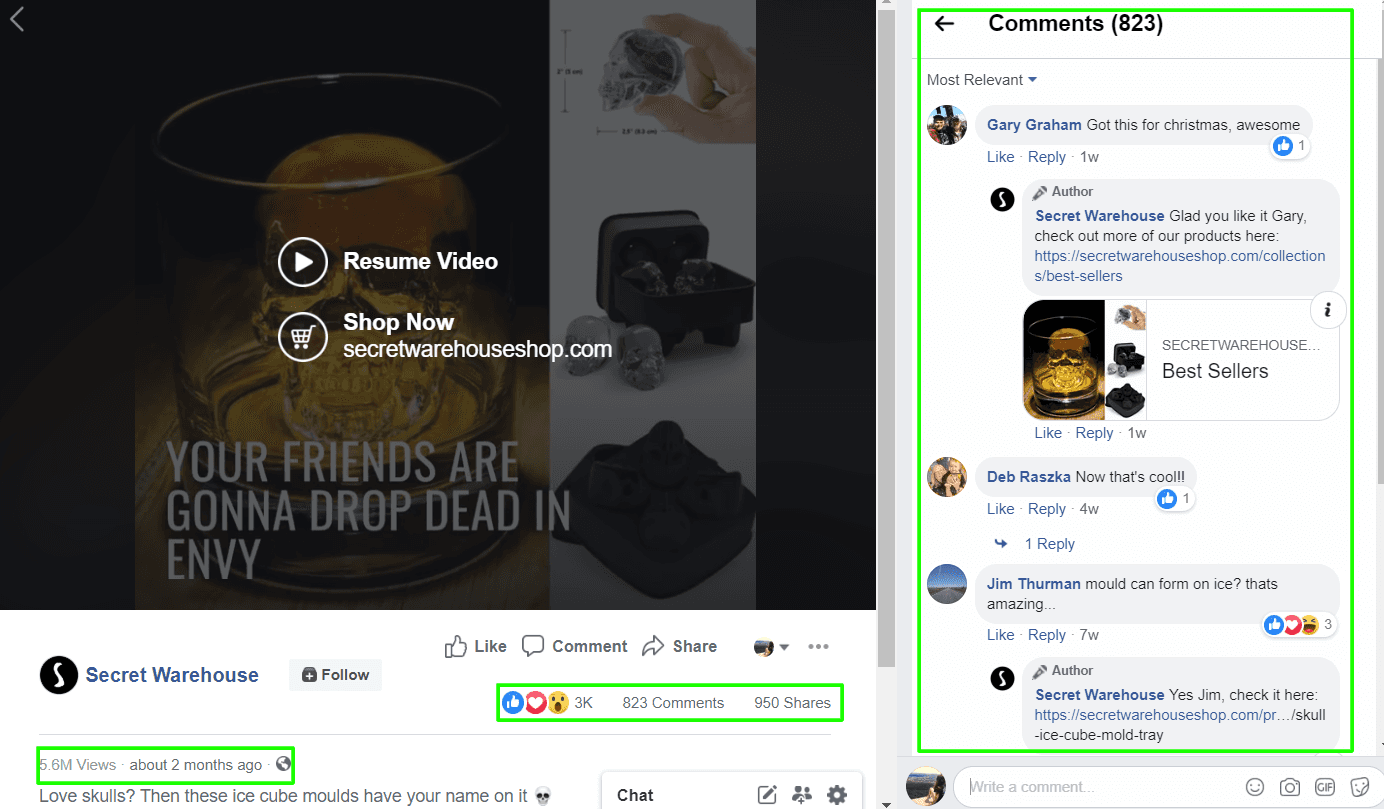
Task: Follow the Secret Warehouse page
Action: pos(335,675)
